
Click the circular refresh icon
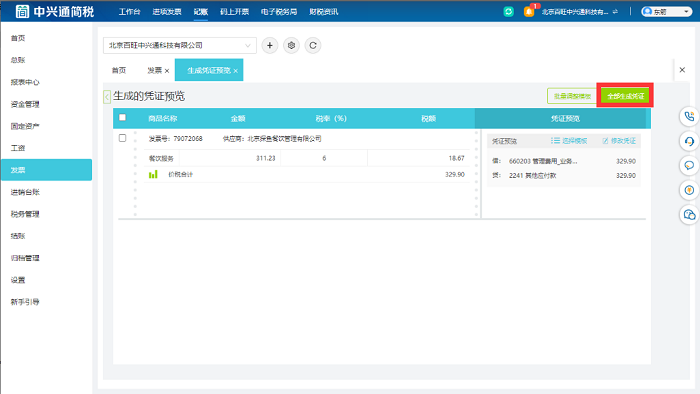point(312,46)
